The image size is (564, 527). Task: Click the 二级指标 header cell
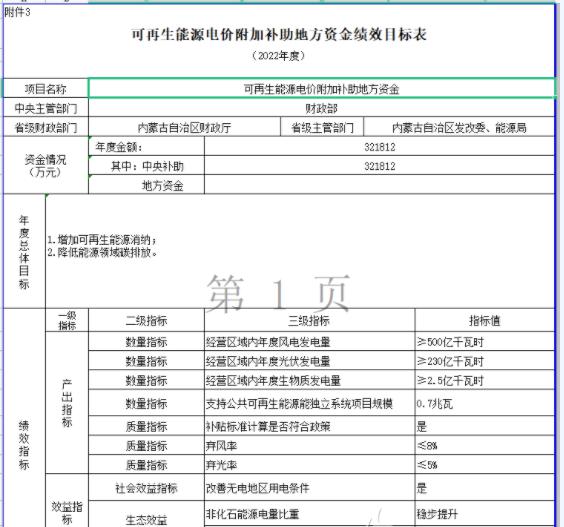146,320
